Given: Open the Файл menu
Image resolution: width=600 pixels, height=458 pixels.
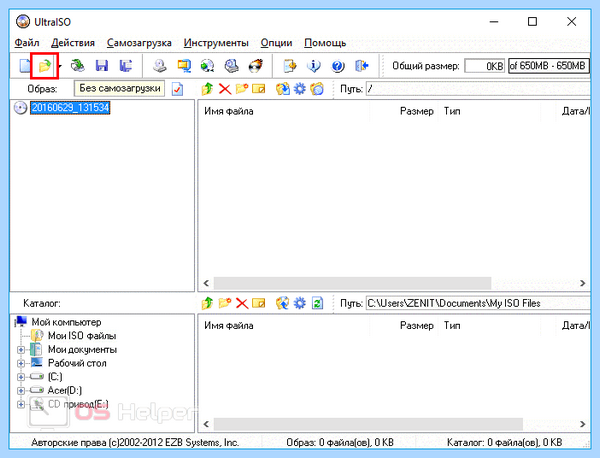Looking at the screenshot, I should [x=27, y=42].
